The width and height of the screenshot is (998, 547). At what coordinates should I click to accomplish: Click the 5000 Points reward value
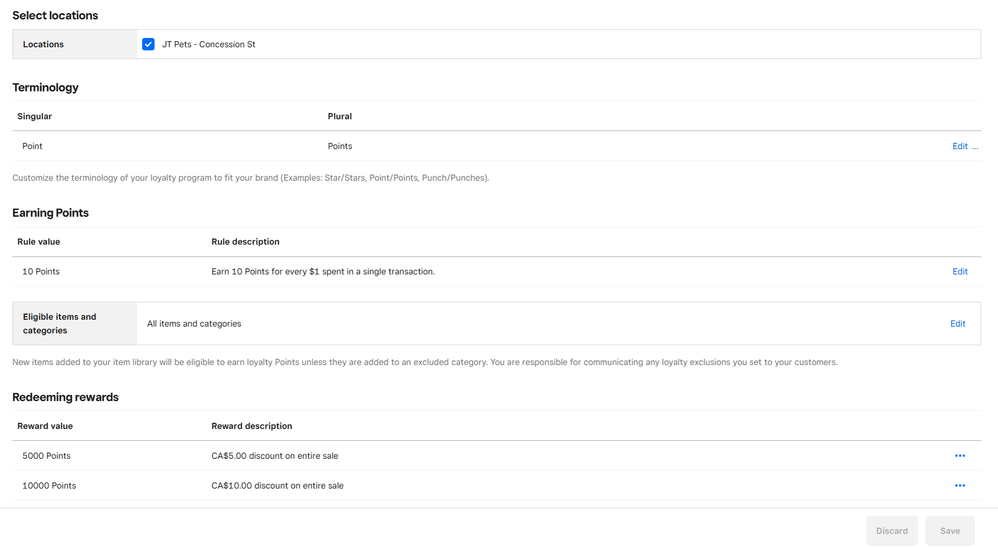(46, 455)
